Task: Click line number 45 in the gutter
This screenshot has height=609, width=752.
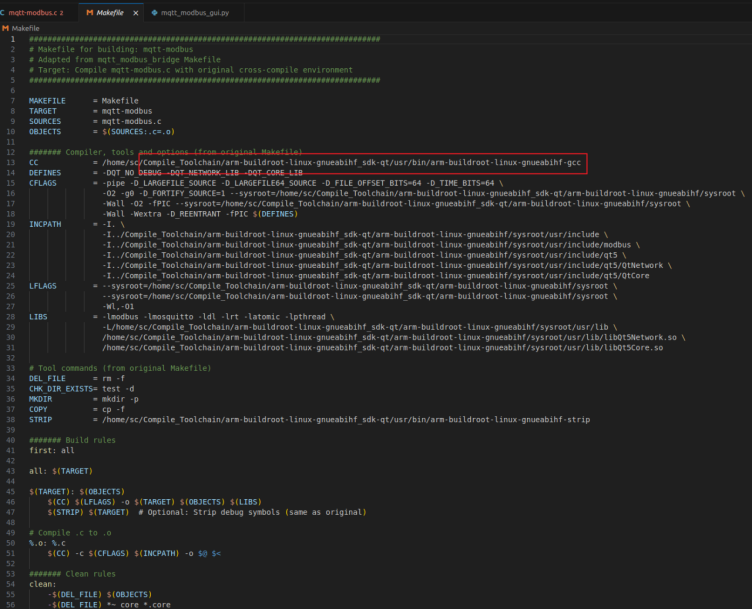Action: pos(12,491)
